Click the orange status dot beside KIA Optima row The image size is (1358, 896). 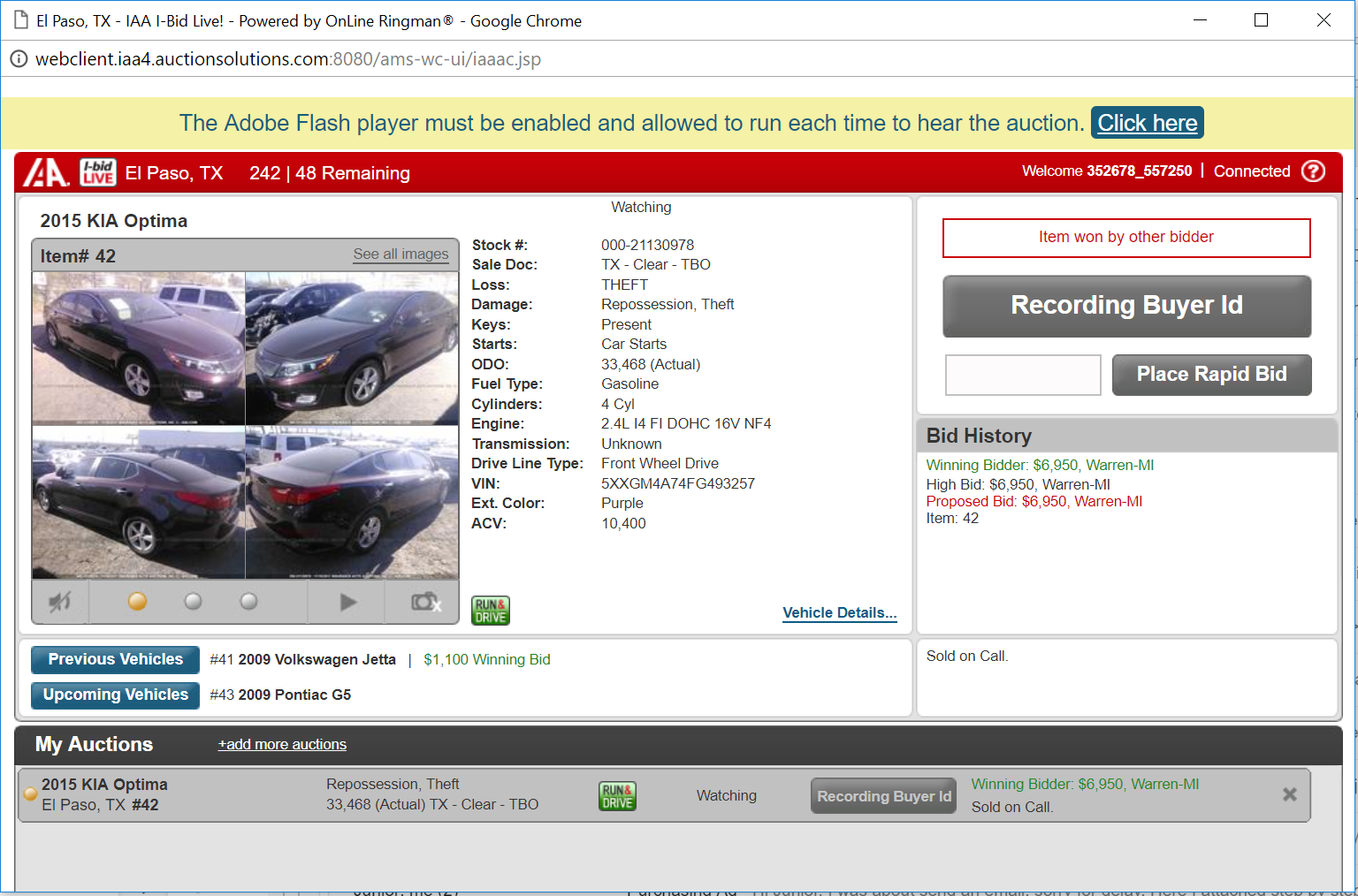(30, 793)
